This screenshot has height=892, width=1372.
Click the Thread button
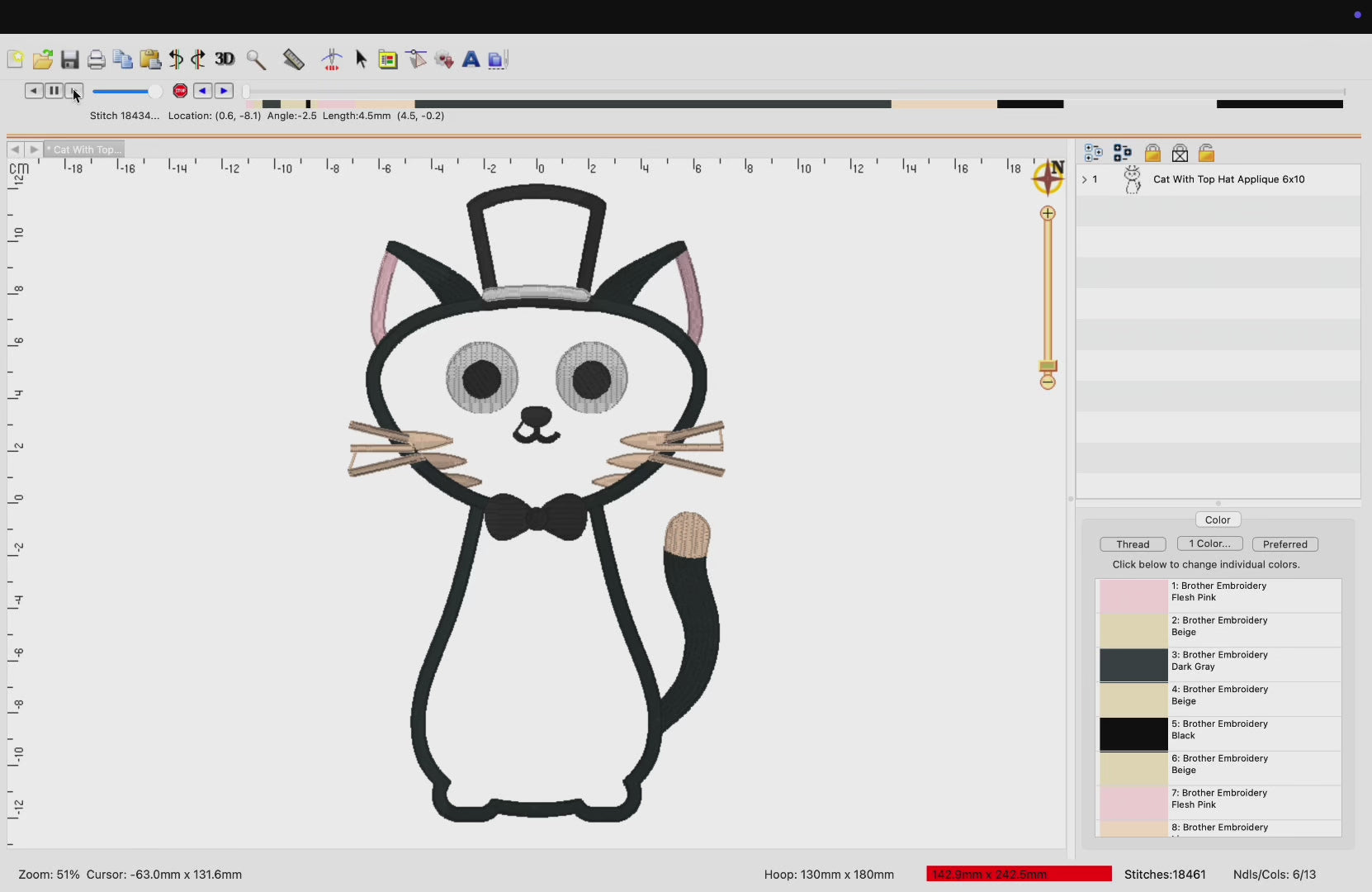[x=1132, y=544]
